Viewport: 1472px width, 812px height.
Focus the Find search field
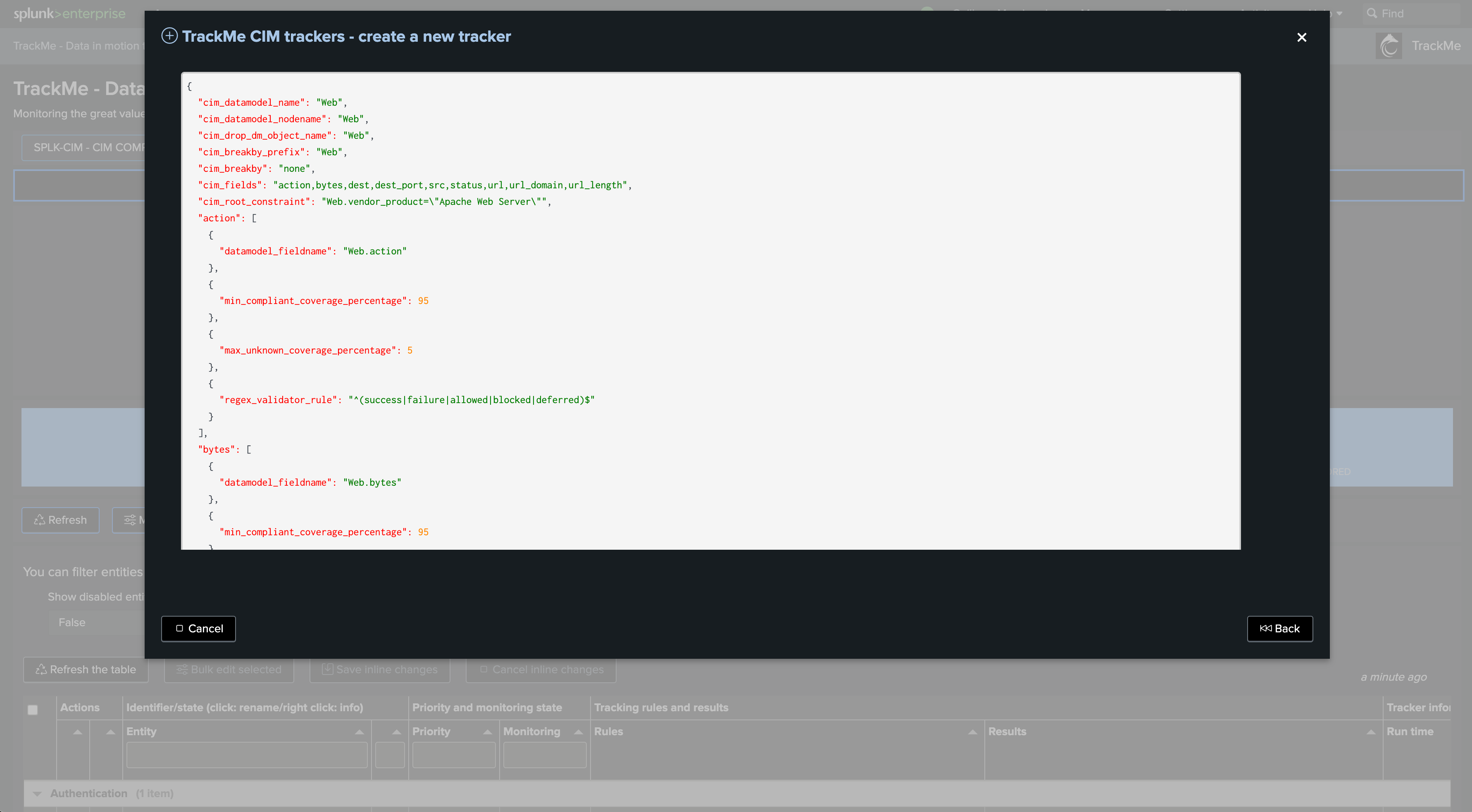(x=1411, y=13)
